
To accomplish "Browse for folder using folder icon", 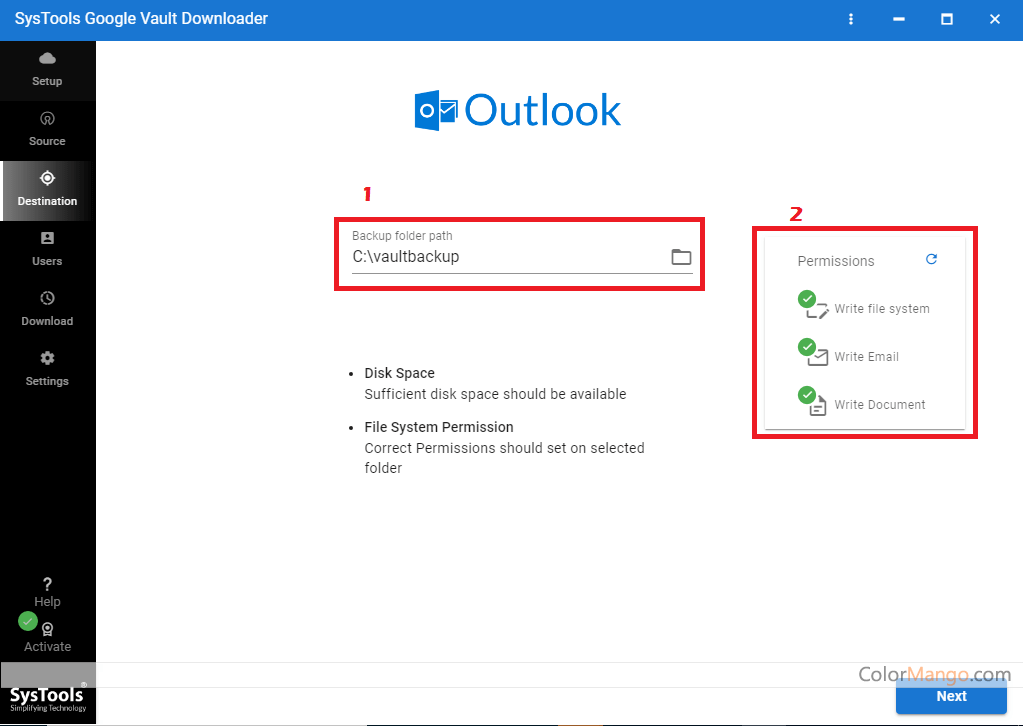I will coord(681,257).
